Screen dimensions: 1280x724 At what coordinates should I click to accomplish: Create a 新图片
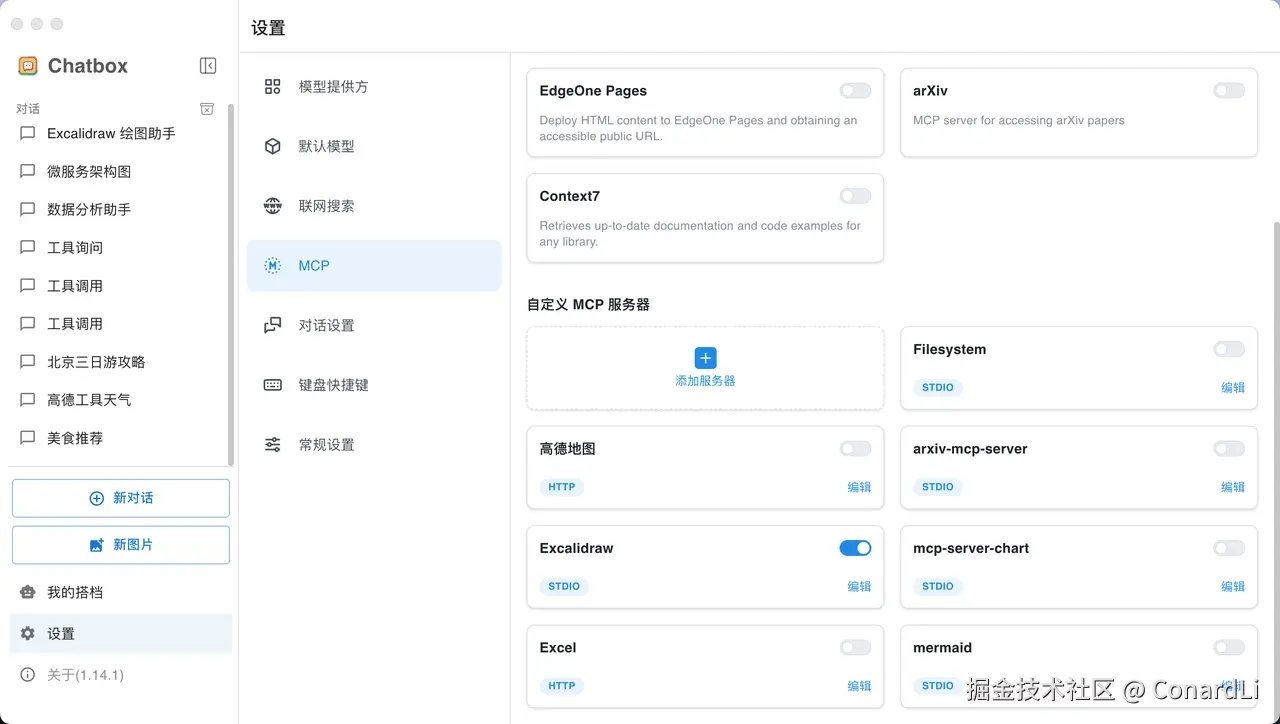(121, 545)
